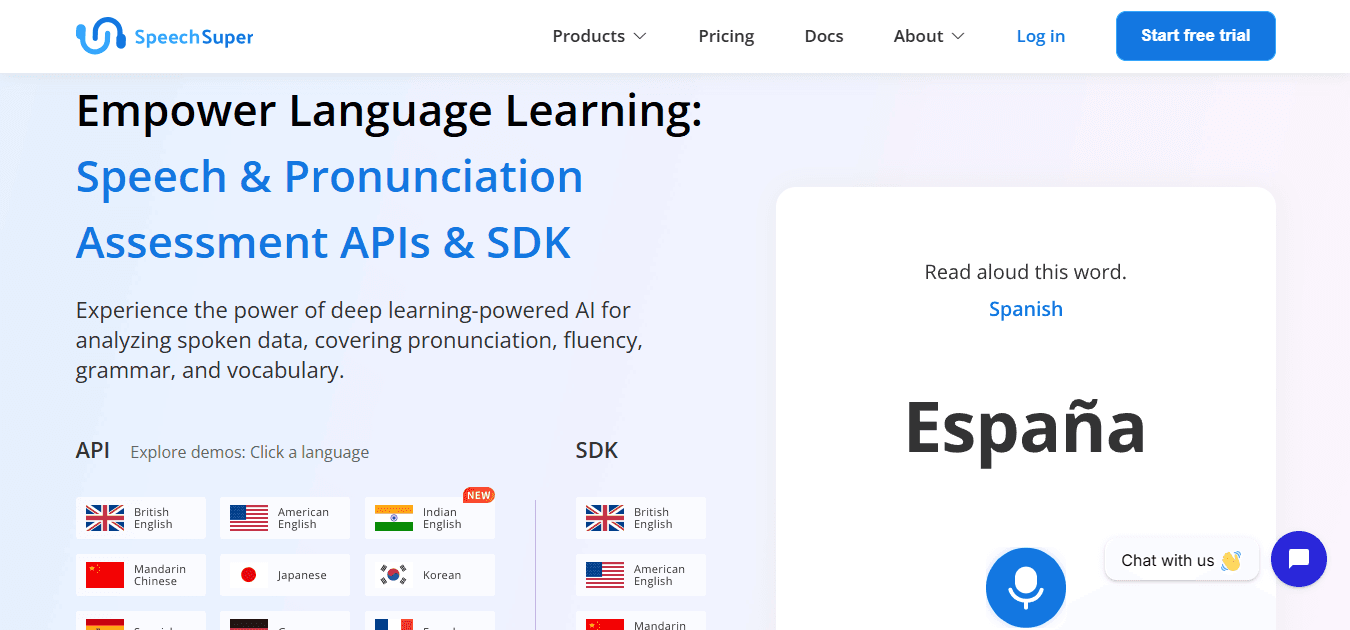Click the microphone record button
This screenshot has height=630, width=1350.
point(1025,588)
